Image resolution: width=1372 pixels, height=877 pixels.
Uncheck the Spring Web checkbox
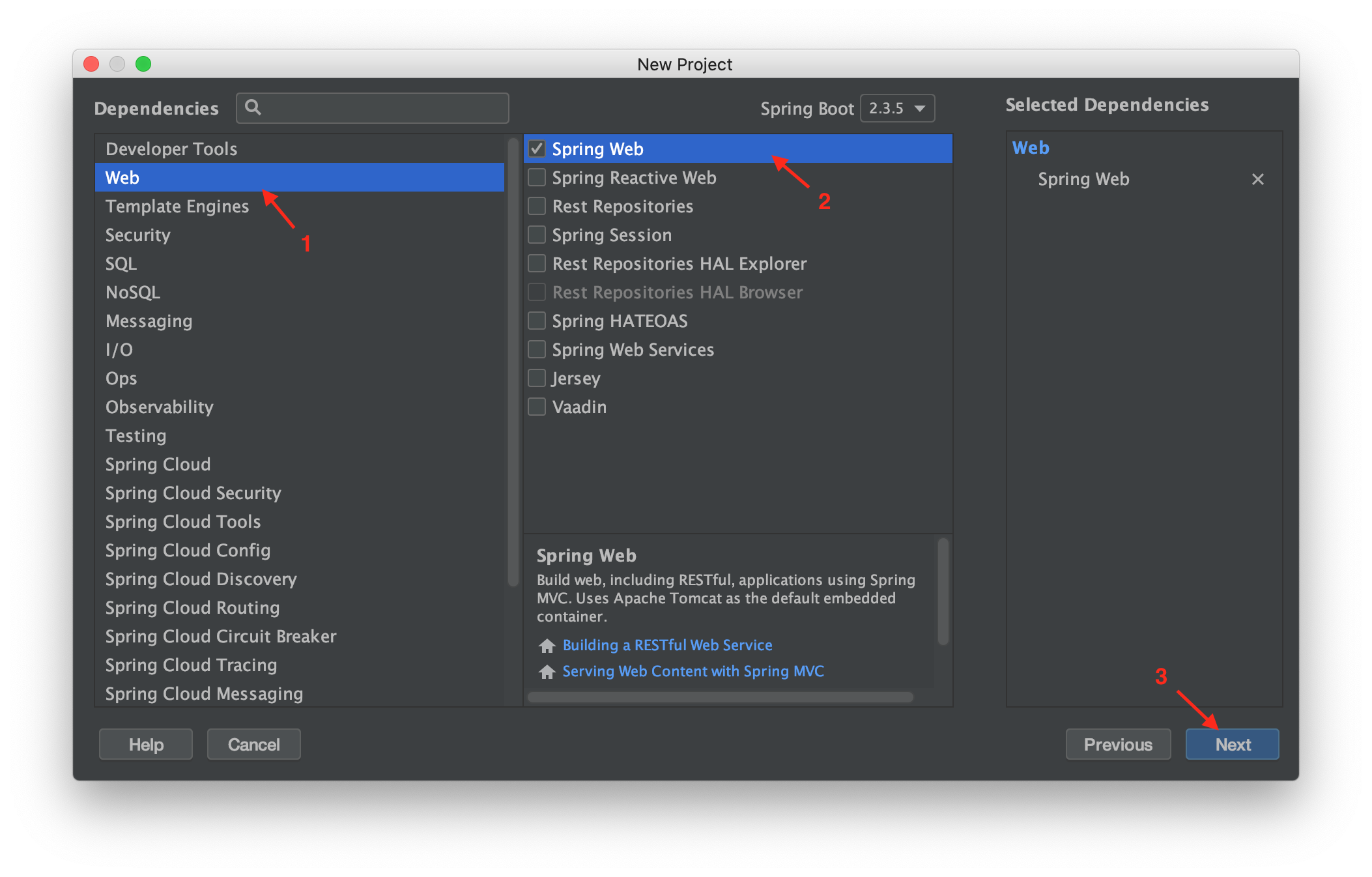coord(537,149)
